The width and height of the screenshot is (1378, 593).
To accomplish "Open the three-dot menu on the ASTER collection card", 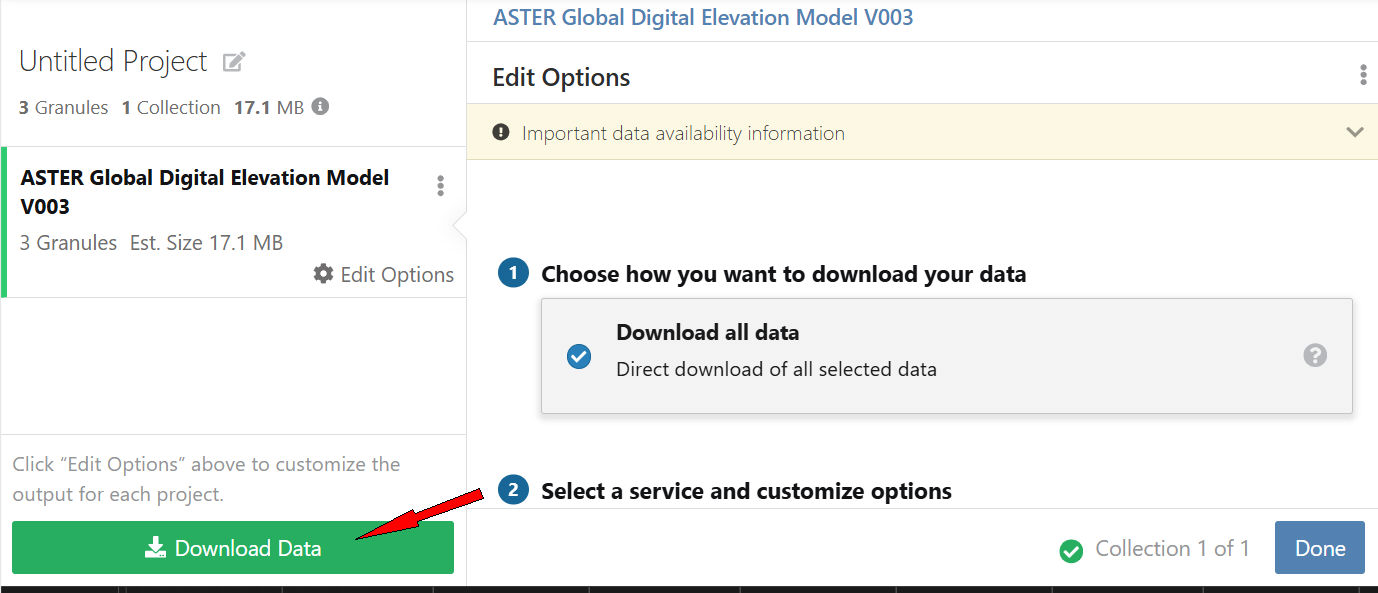I will [440, 186].
